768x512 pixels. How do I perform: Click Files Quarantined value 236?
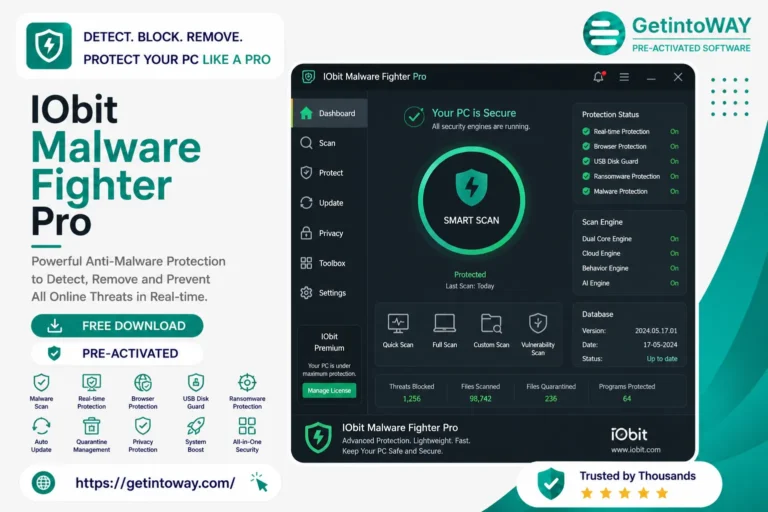click(551, 399)
